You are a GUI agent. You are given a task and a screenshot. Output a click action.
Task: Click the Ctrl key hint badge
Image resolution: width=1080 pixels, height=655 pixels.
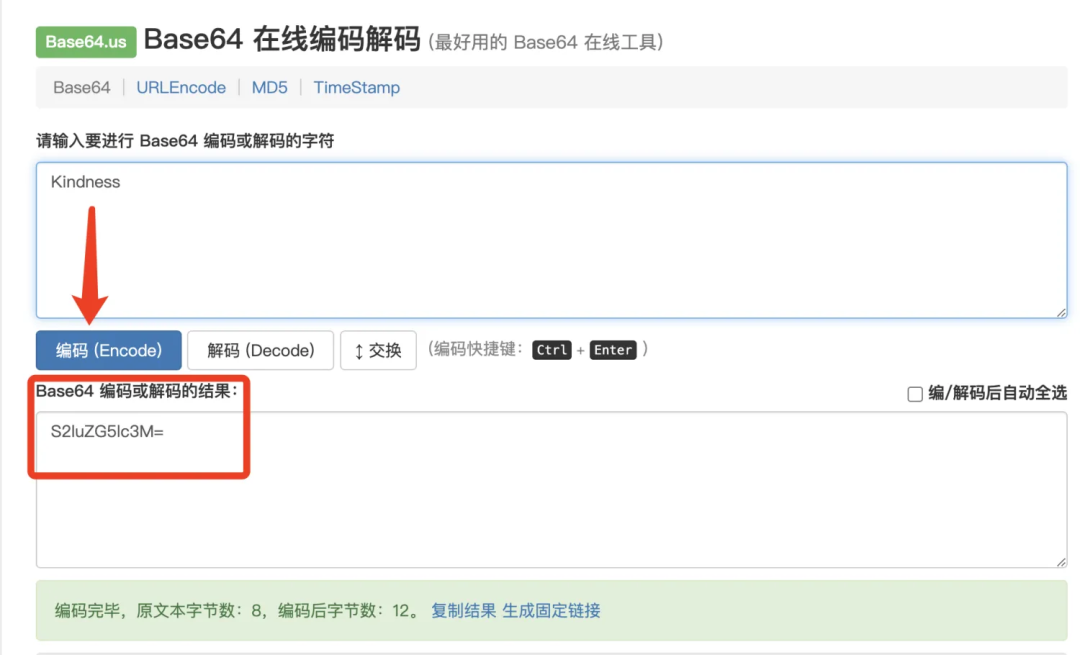pos(552,350)
